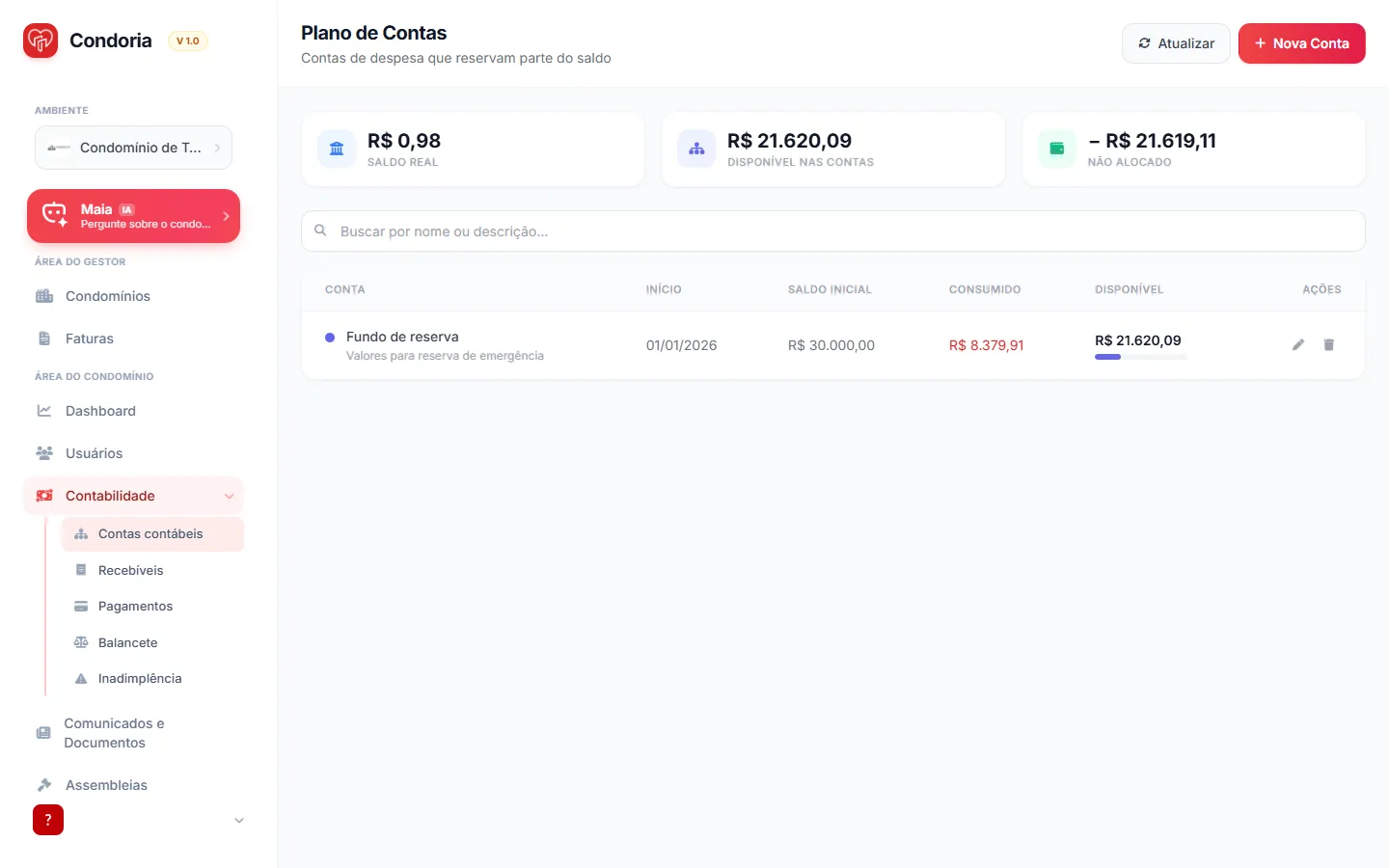Click the CONSUMIDO column header
The width and height of the screenshot is (1389, 868).
(x=985, y=289)
